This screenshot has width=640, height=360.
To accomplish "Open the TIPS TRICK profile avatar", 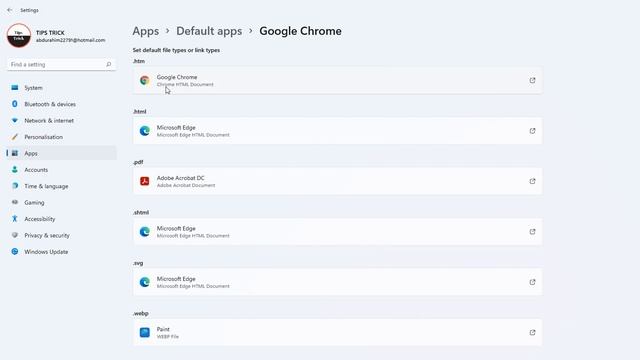I will pyautogui.click(x=19, y=36).
